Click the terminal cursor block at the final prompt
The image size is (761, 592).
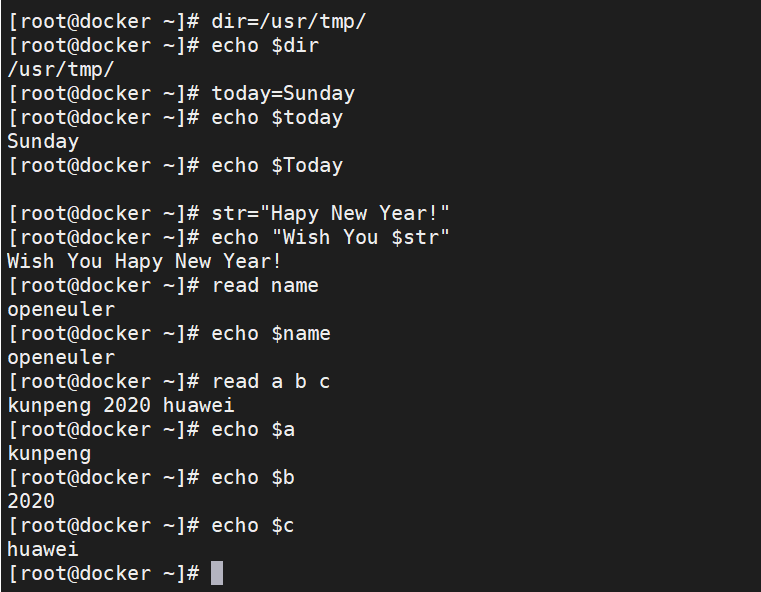coord(217,574)
